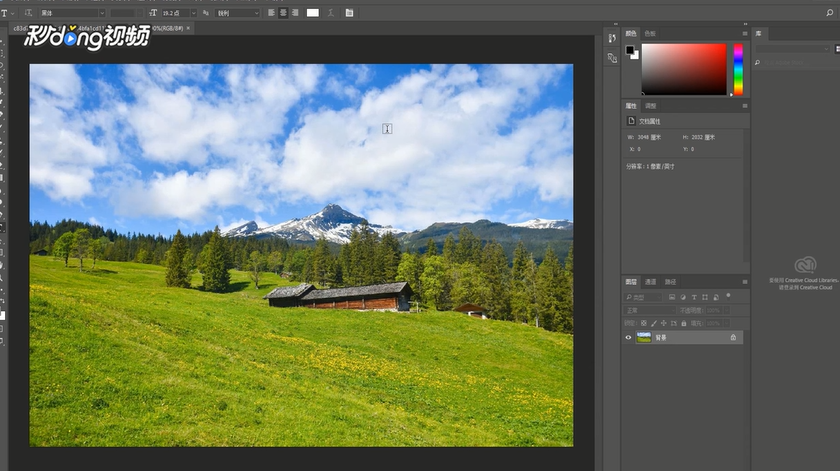Click the 背景 layer thumbnail

(x=643, y=338)
